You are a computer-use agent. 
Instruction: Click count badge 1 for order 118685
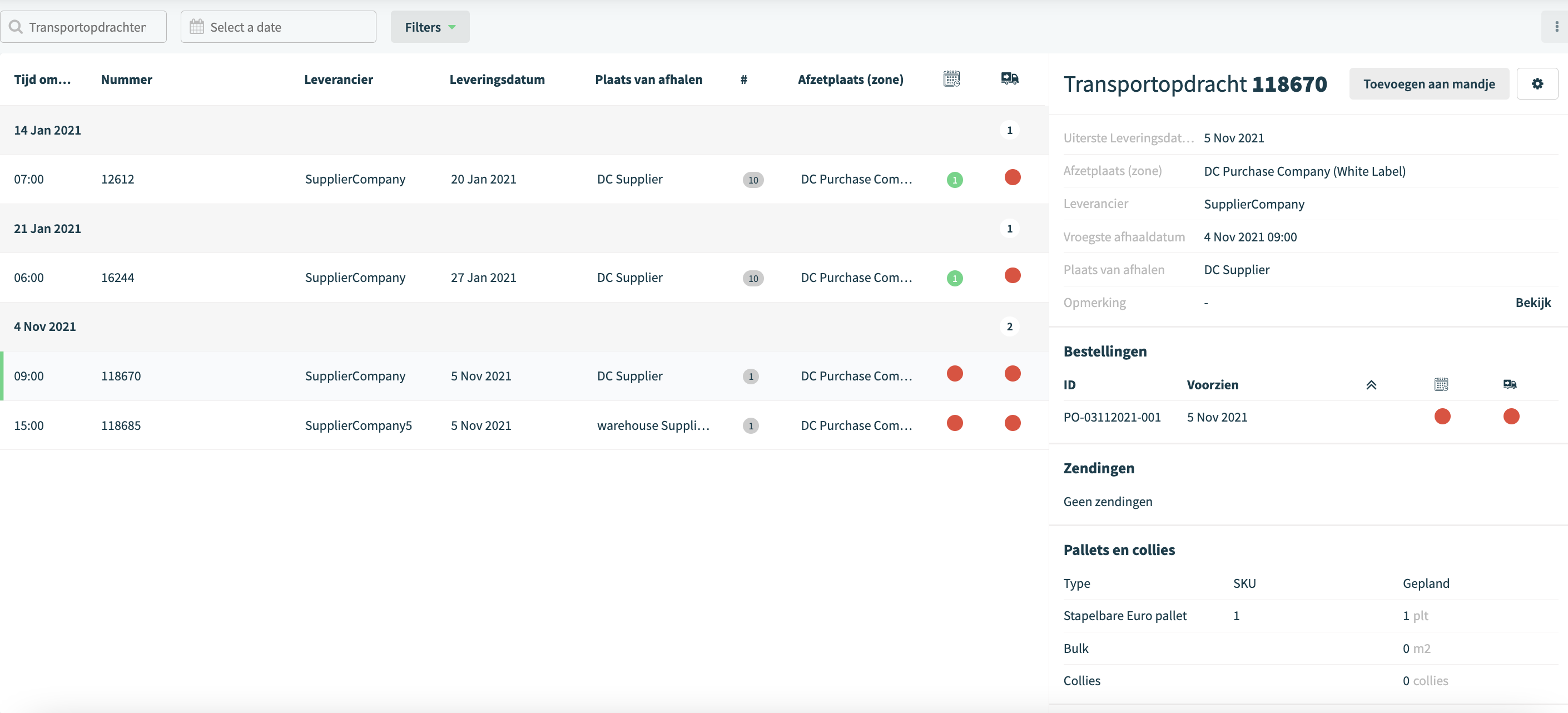coord(751,425)
